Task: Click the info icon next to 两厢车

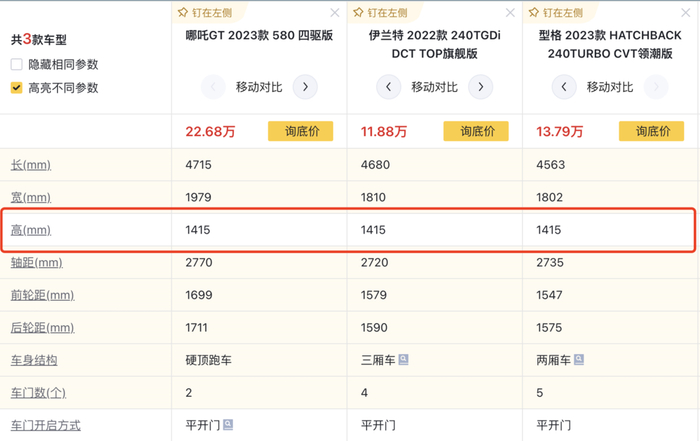Action: pyautogui.click(x=579, y=360)
